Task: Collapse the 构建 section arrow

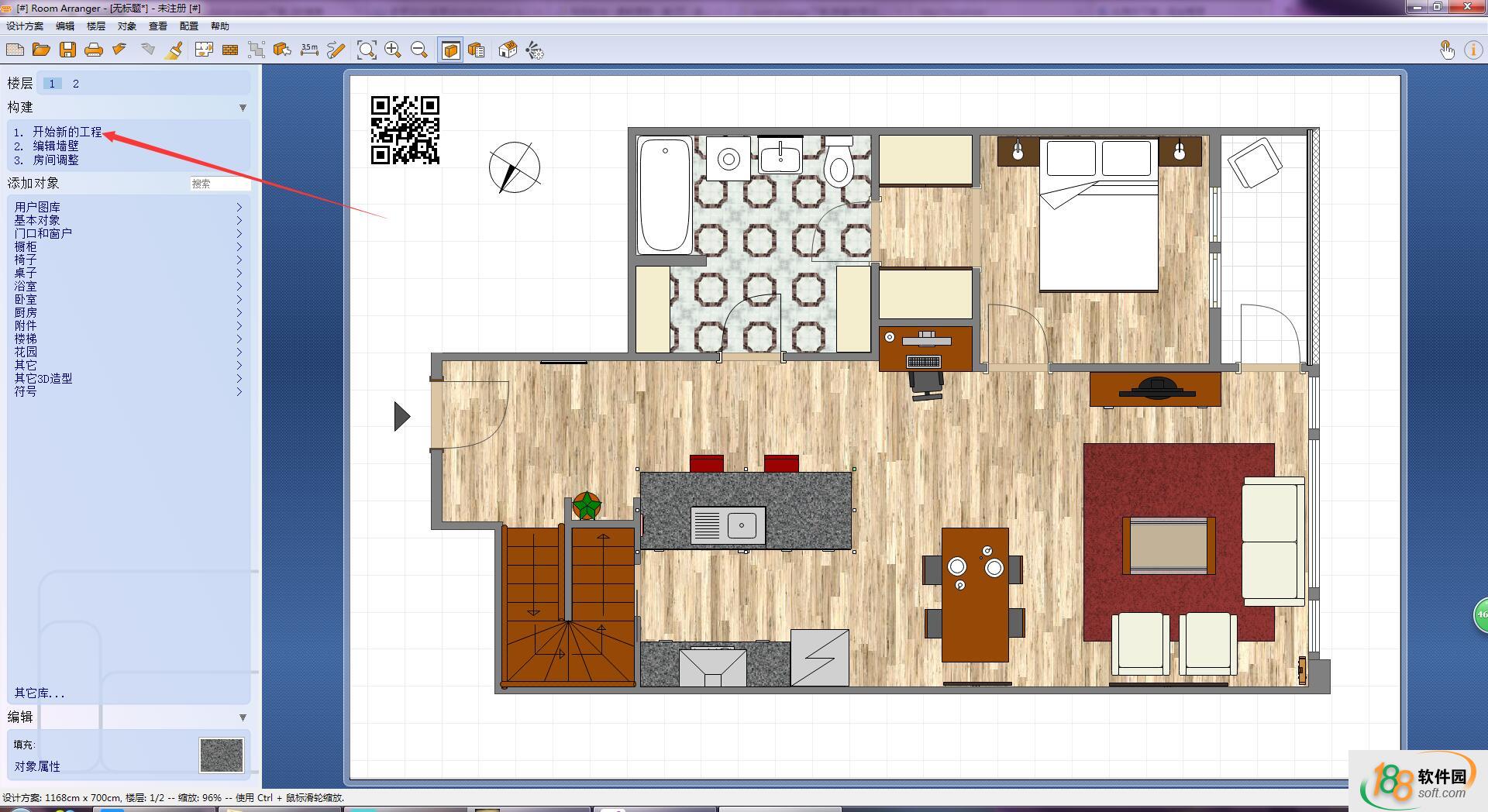Action: pos(243,108)
